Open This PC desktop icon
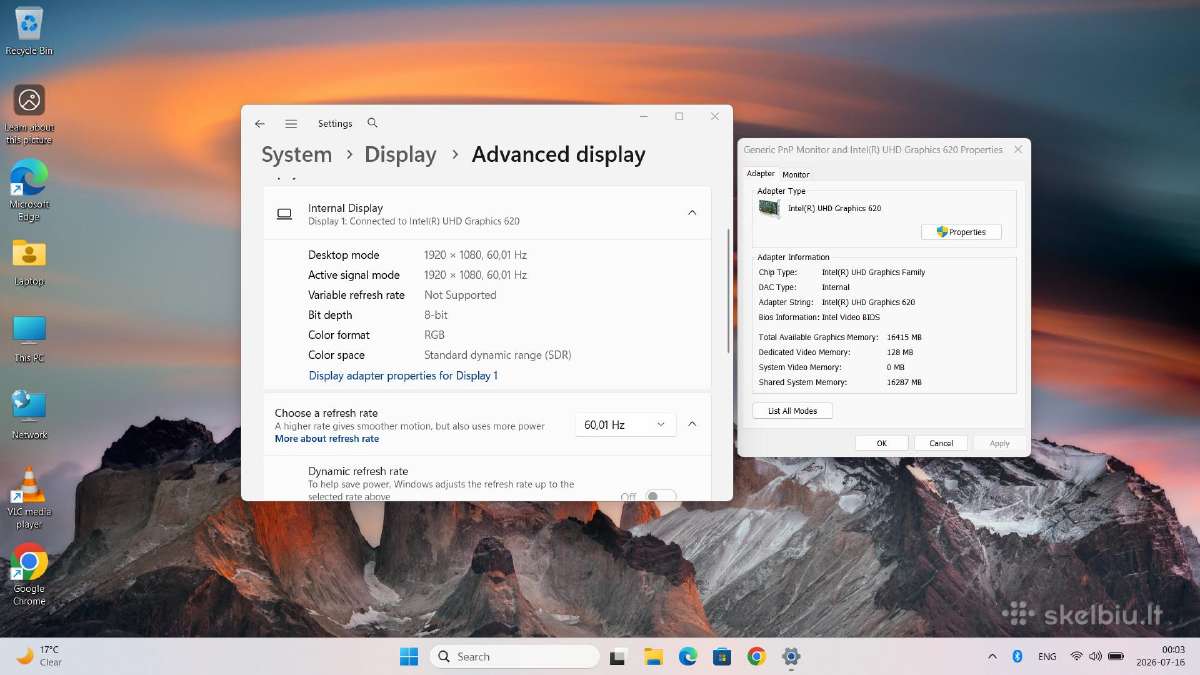Screen dimensions: 1200x675 (29, 339)
